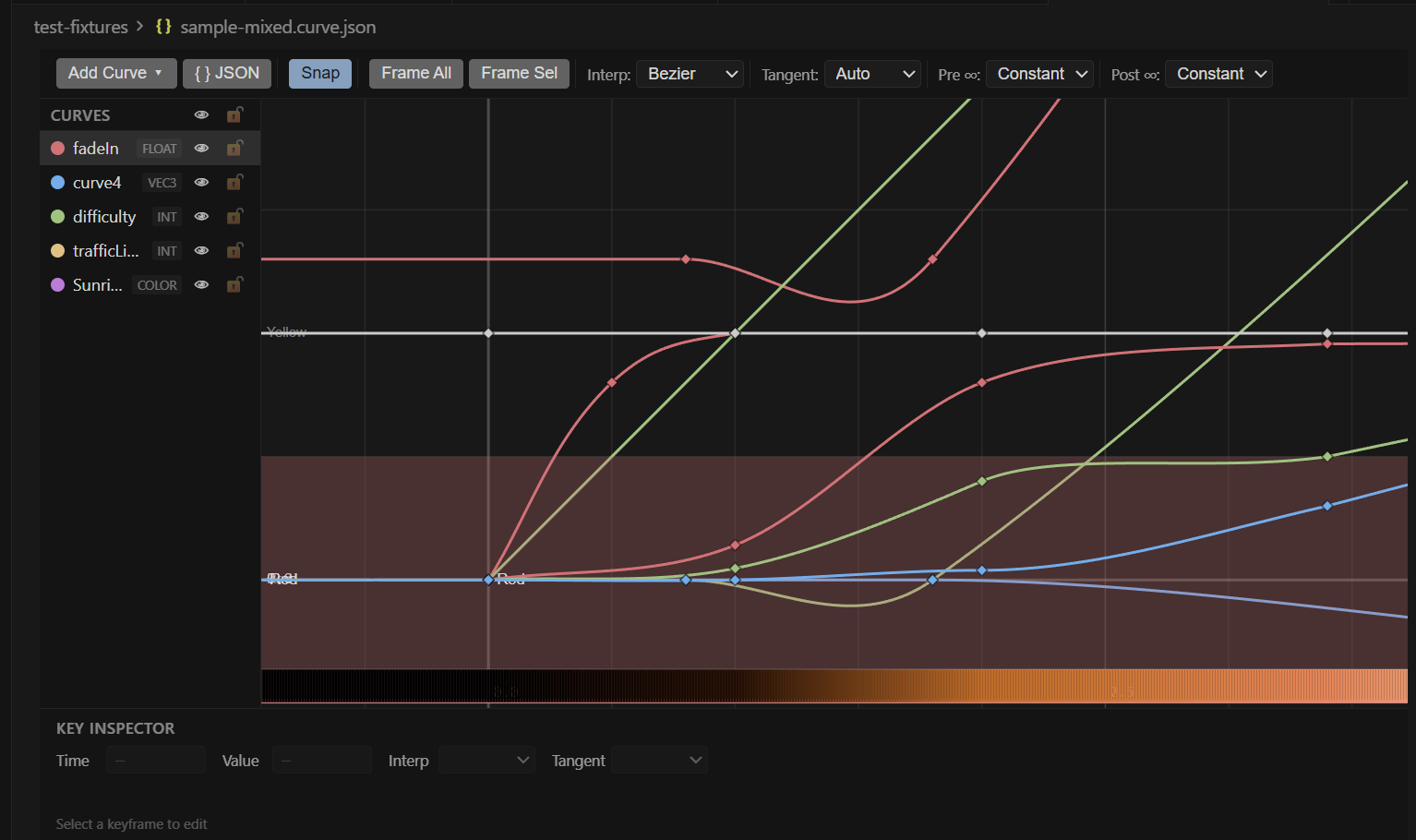Lock the curve4 curve

coord(235,182)
